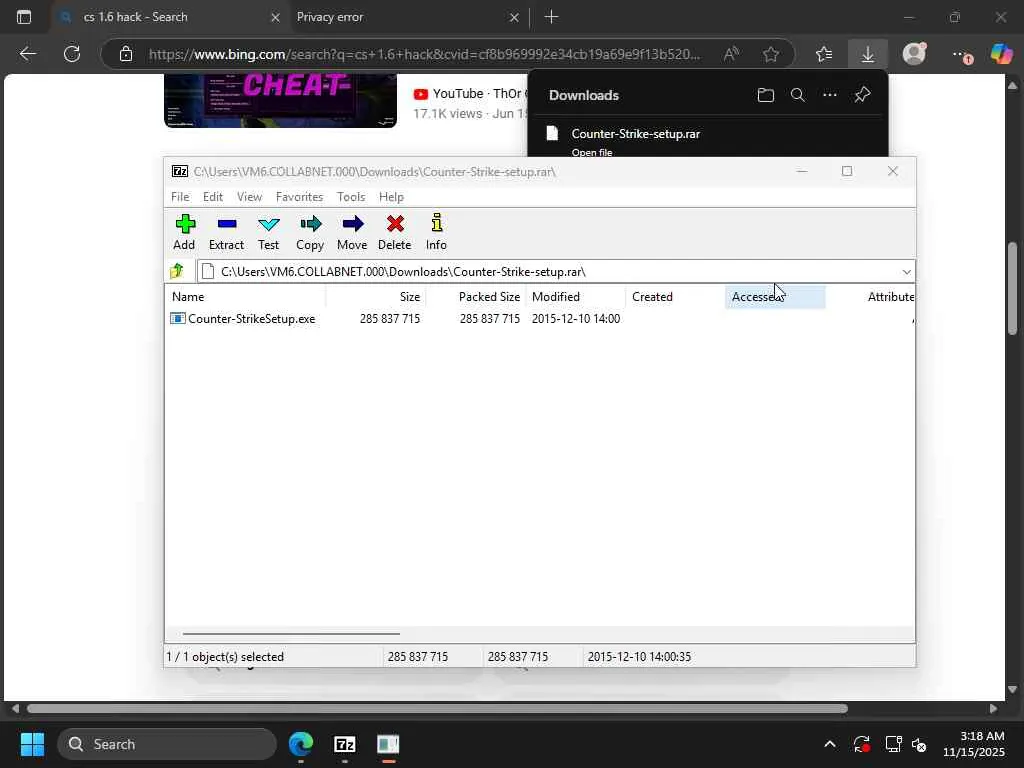Toggle the Edge Downloads button
Viewport: 1024px width, 768px height.
click(867, 54)
